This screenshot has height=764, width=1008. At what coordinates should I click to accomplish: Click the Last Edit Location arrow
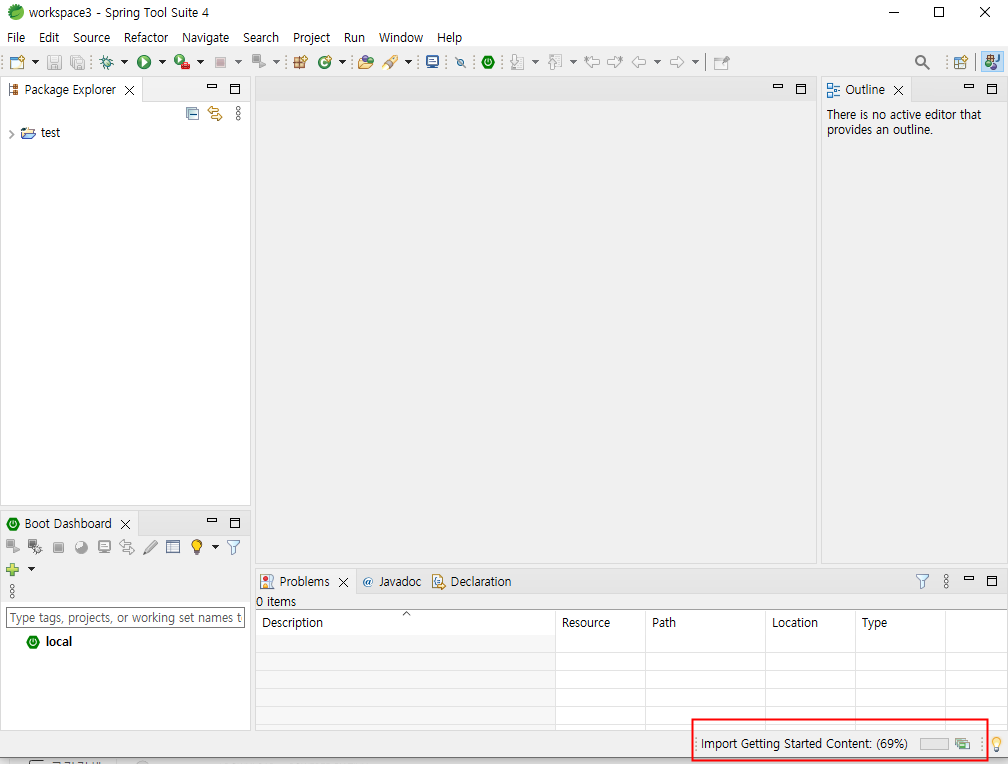(592, 62)
